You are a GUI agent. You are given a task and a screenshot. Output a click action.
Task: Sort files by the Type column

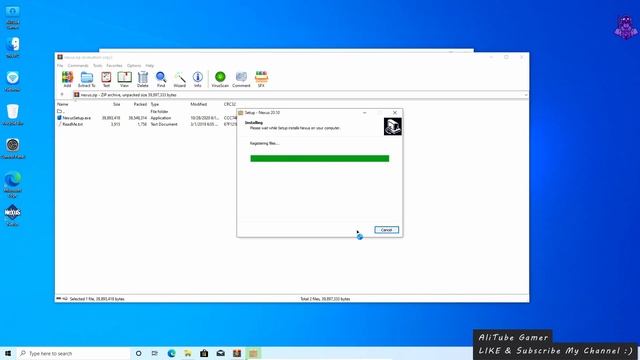point(155,104)
